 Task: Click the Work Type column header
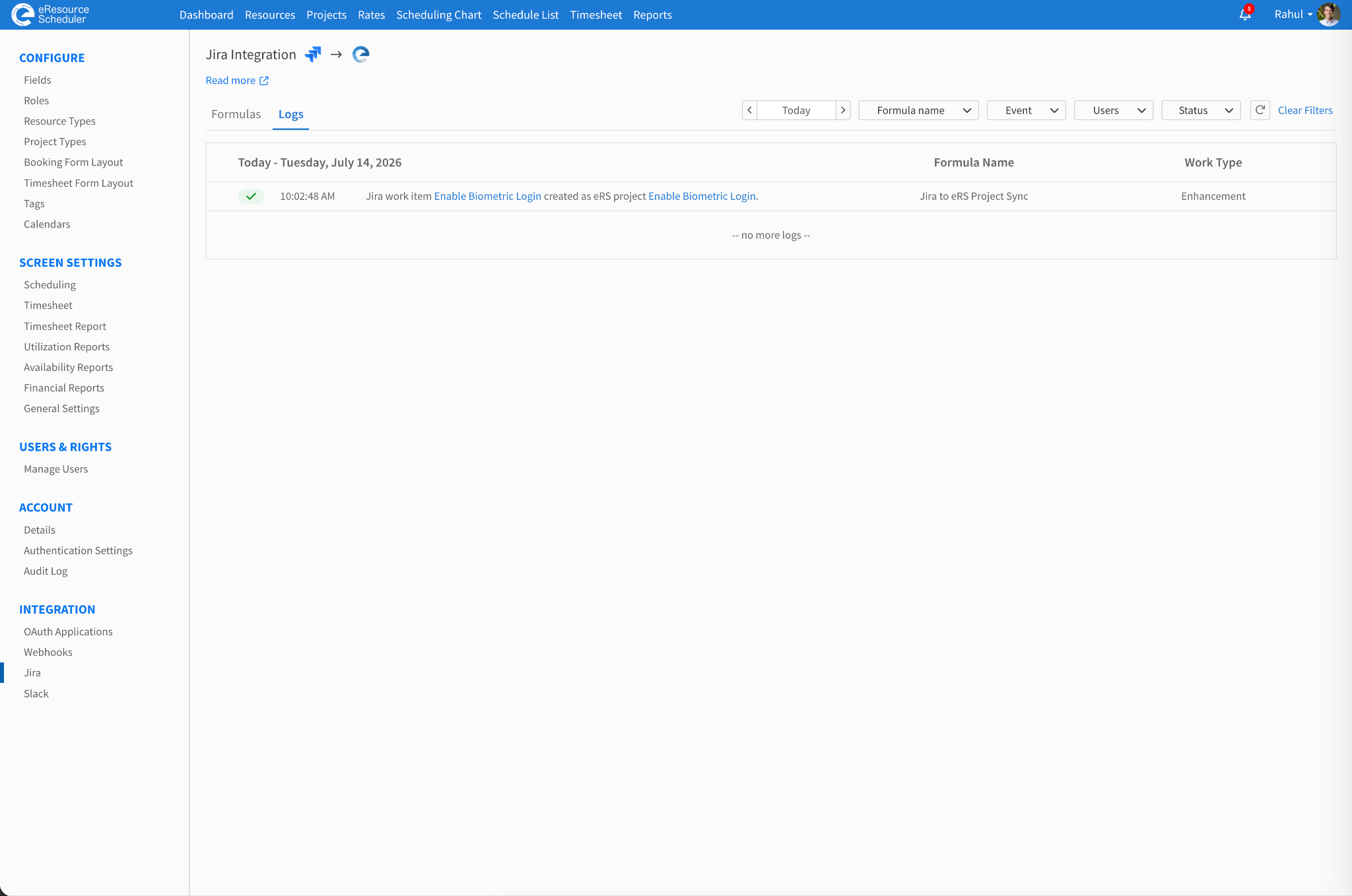click(1213, 162)
